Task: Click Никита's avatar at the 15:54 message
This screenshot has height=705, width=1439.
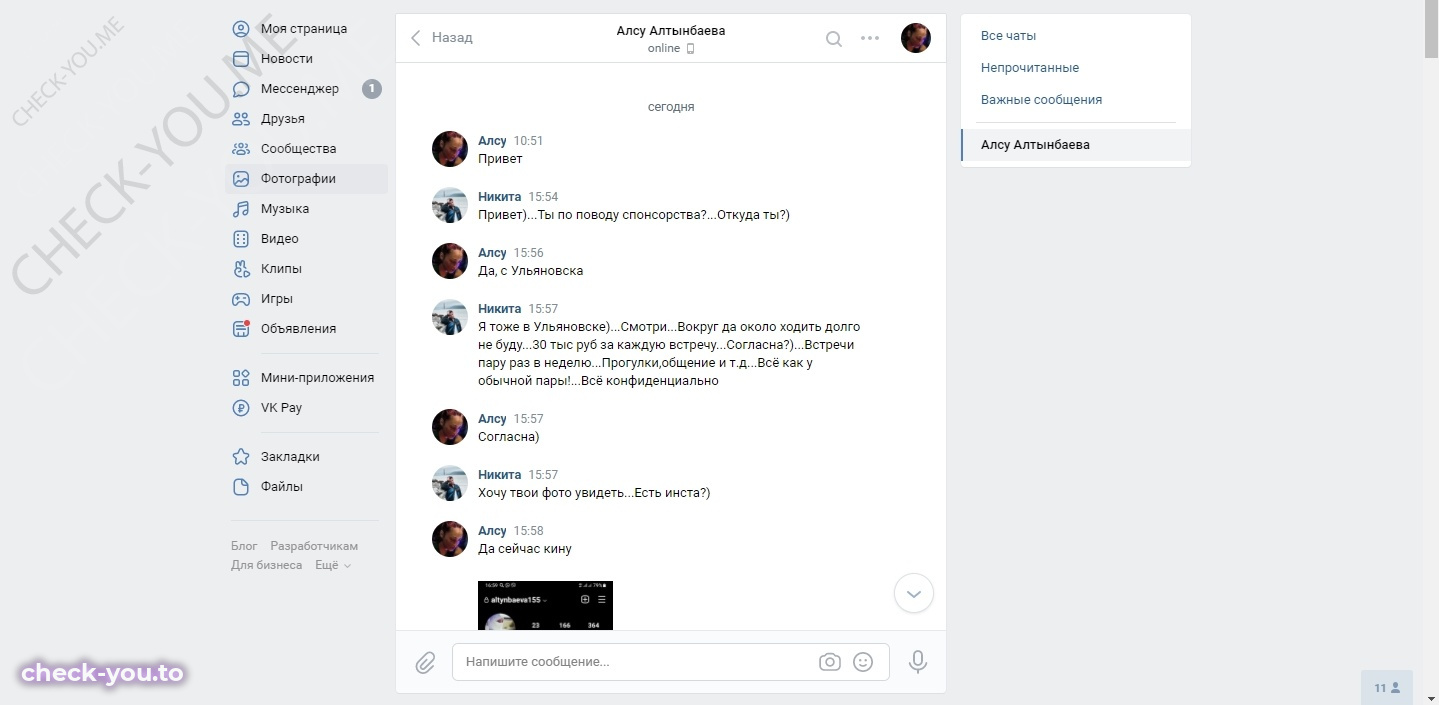Action: pos(450,205)
